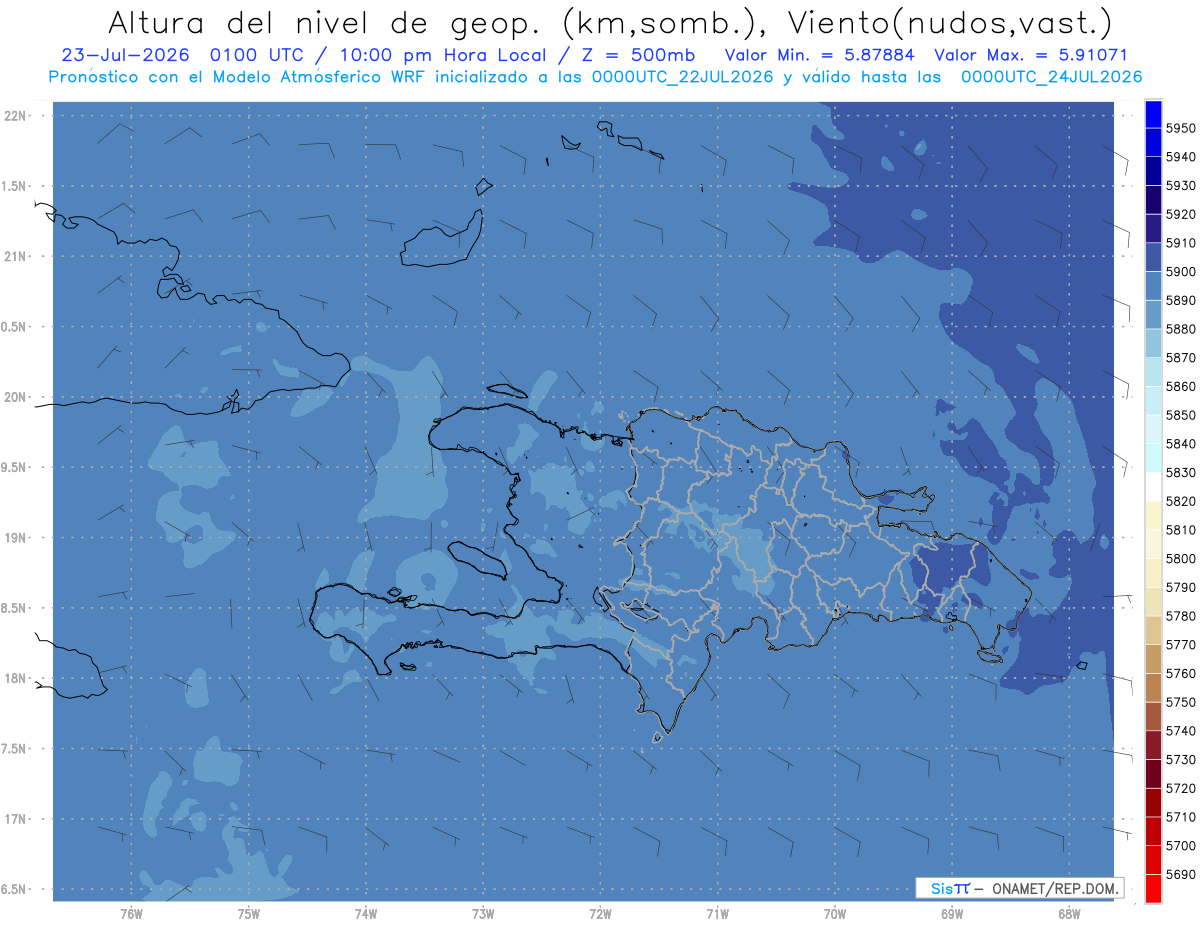Click the 18N latitude label
This screenshot has height=927, width=1200.
(14, 678)
